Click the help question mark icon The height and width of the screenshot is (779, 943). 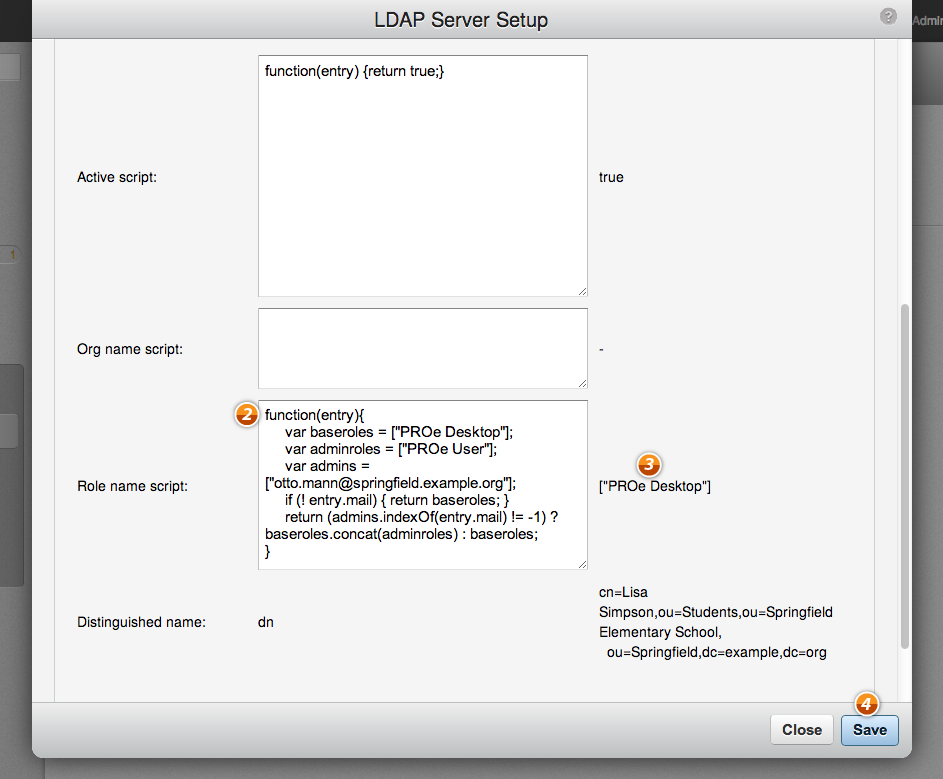[x=888, y=16]
